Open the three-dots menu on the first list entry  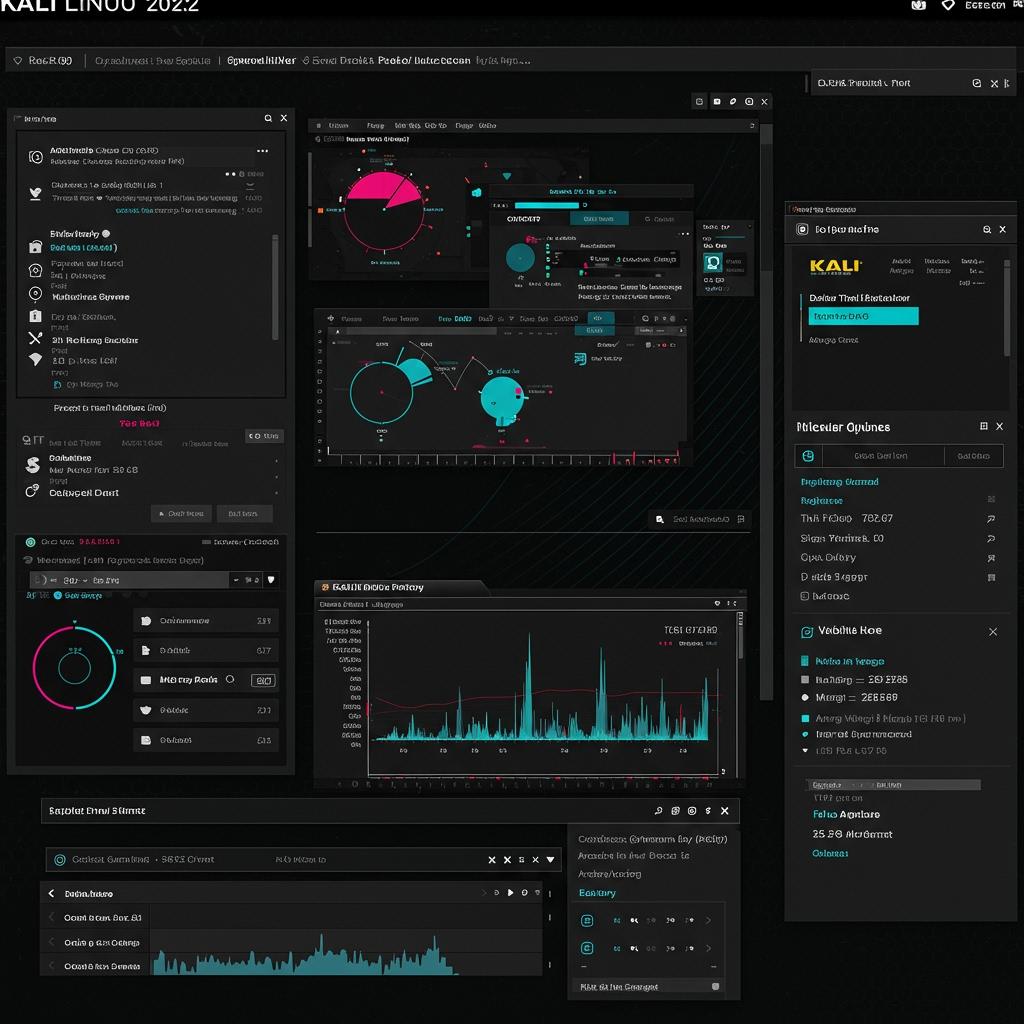[263, 151]
